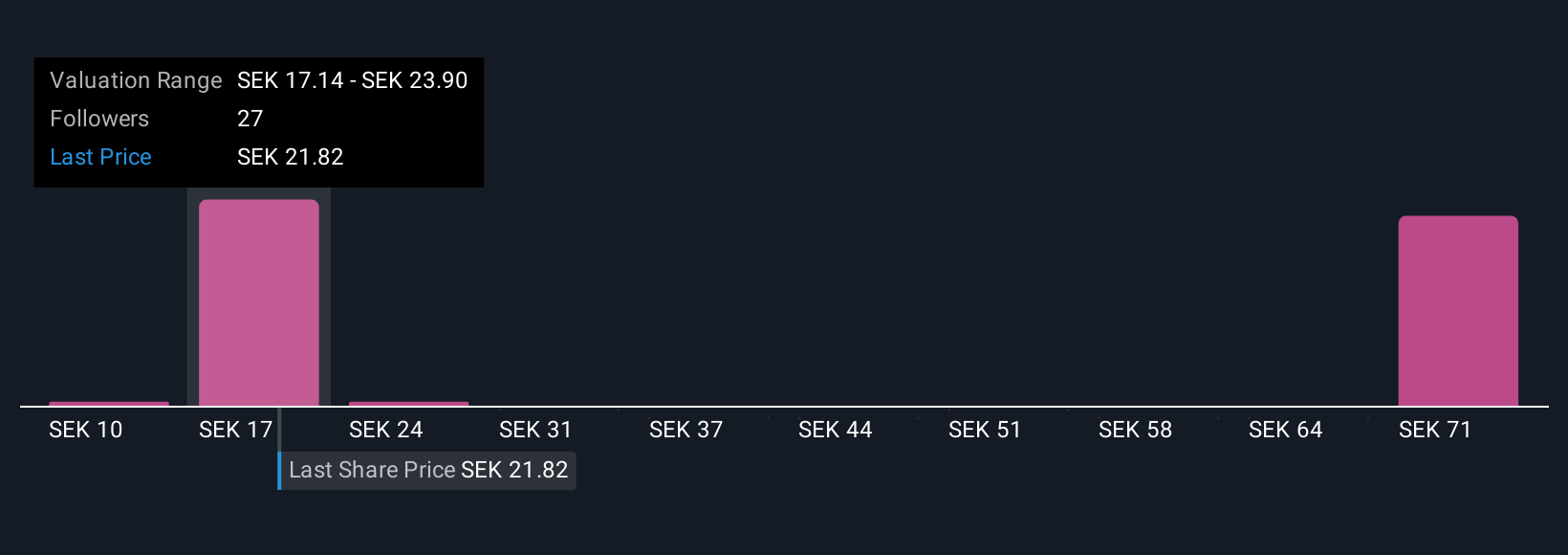Screen dimensions: 1568x555
Task: Select the SEK 58 axis label
Action: [1135, 431]
